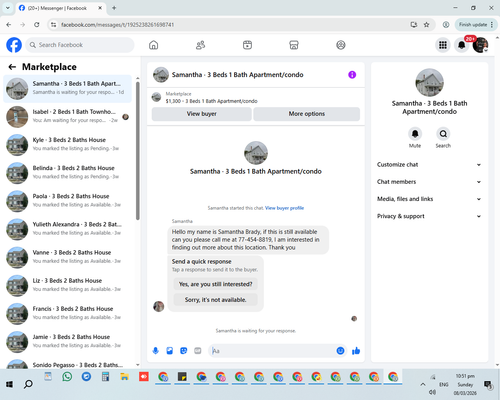Open the browser tab search dropdown
The width and height of the screenshot is (500, 400).
click(8, 8)
